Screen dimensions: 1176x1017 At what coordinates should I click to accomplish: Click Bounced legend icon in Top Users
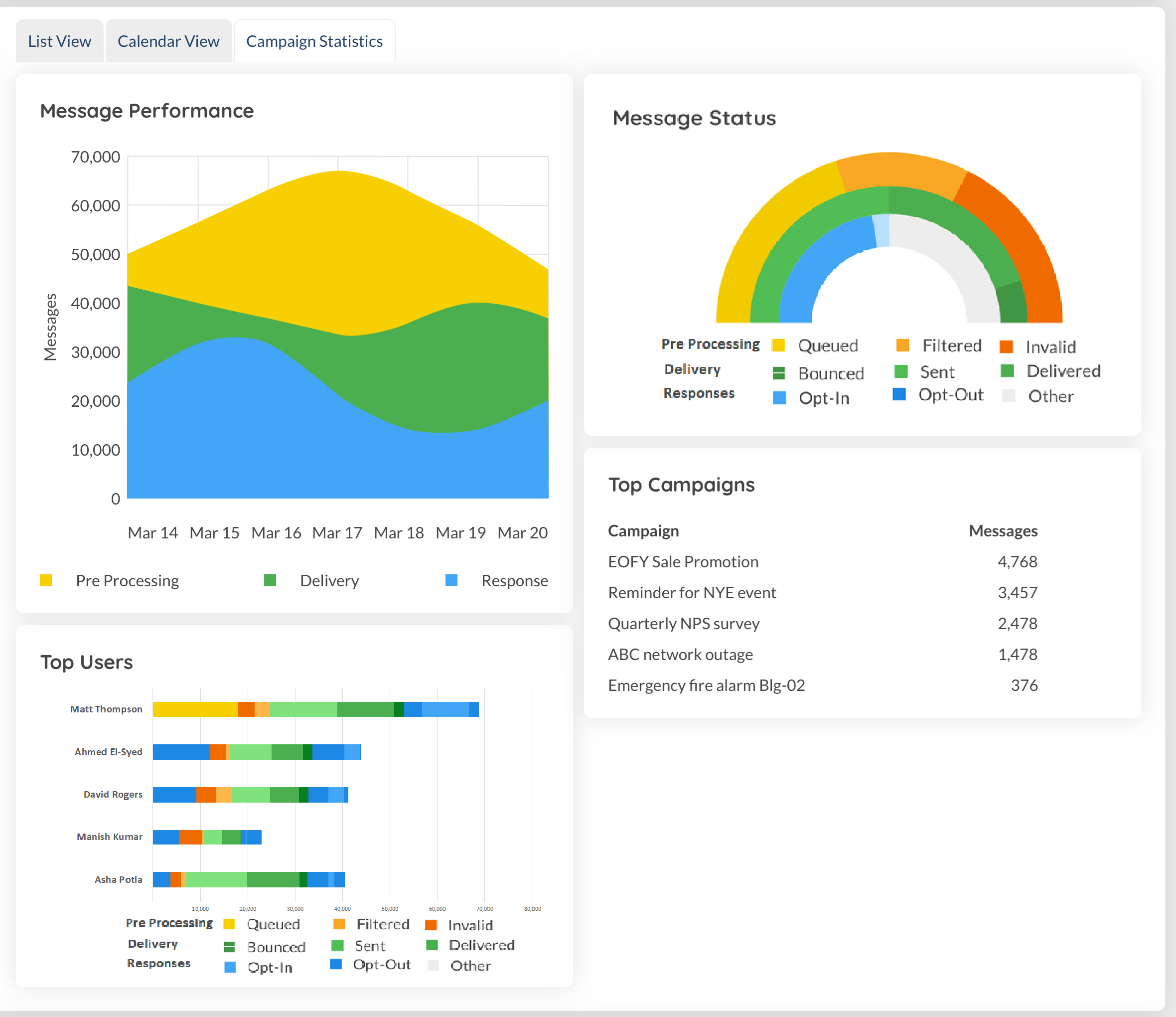pos(229,947)
